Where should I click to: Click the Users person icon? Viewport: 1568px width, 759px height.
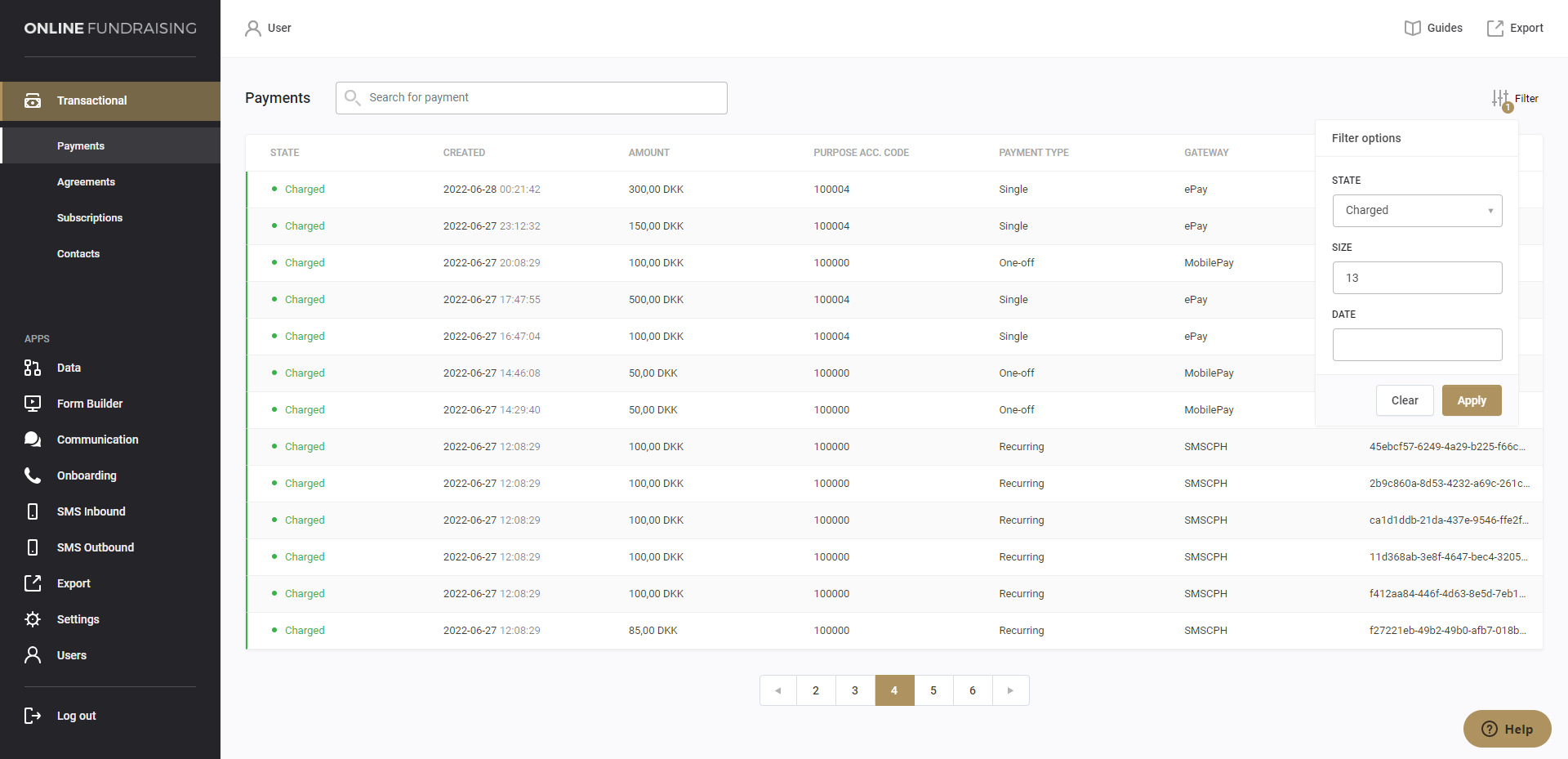tap(33, 655)
